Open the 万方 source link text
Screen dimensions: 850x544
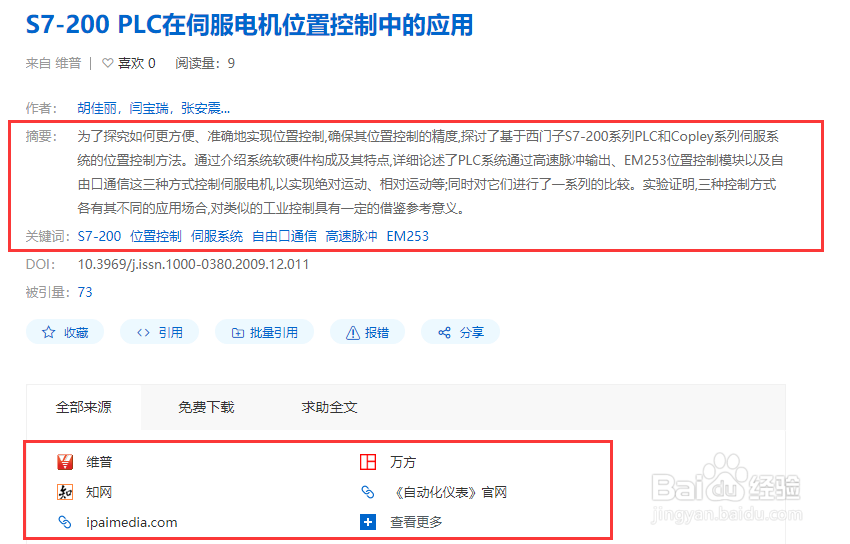pyautogui.click(x=403, y=462)
